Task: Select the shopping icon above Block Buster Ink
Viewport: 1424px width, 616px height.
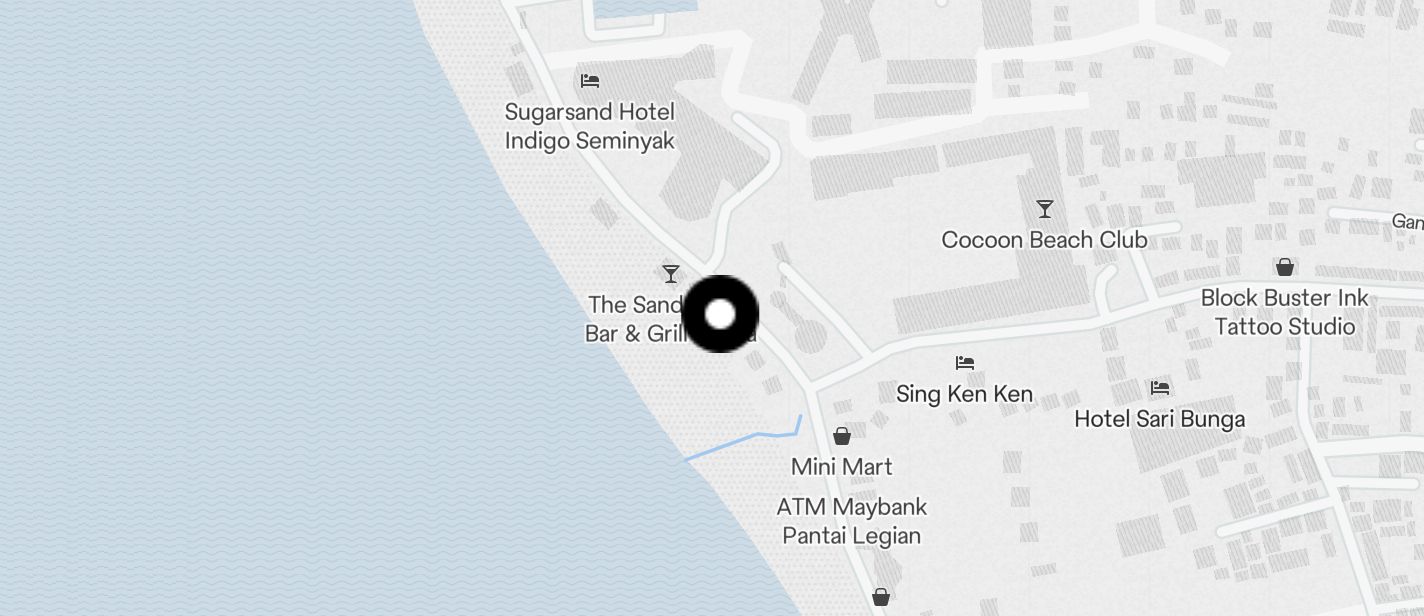Action: point(1285,266)
